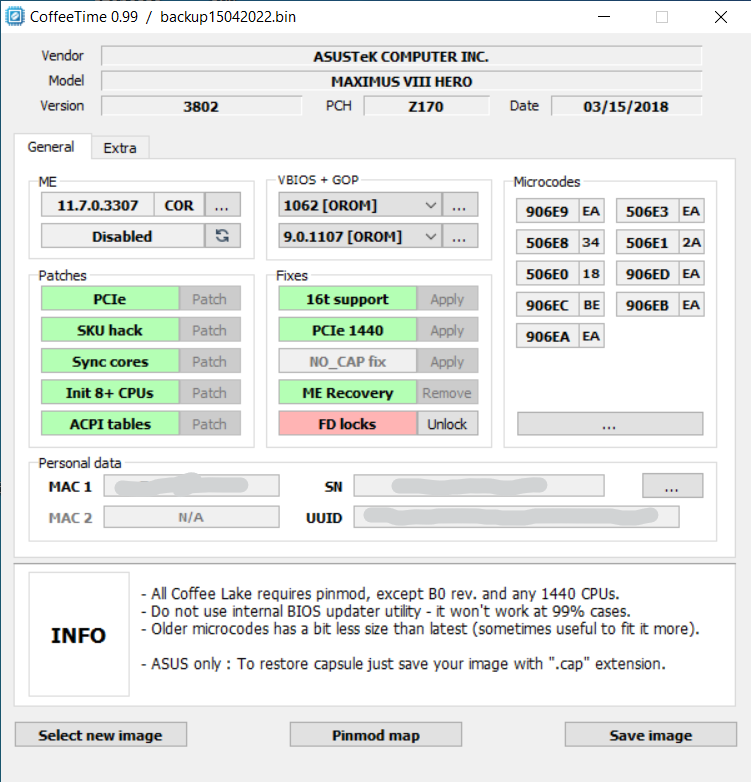Image resolution: width=751 pixels, height=782 pixels.
Task: Click the Init 8+ CPUs status label
Action: coord(110,392)
